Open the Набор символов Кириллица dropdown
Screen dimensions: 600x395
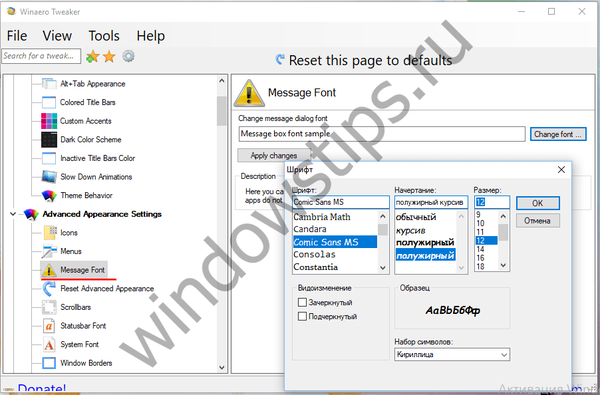pos(452,354)
